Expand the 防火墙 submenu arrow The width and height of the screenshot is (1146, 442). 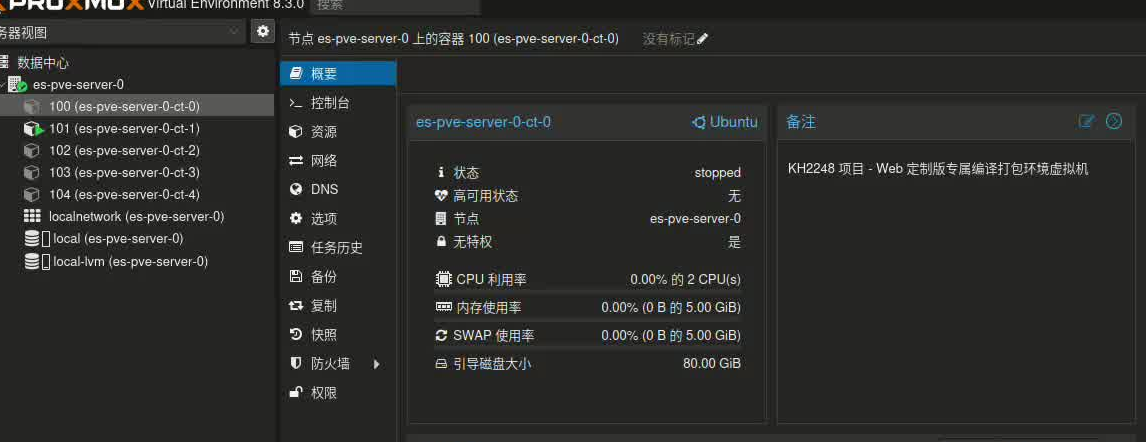tap(377, 364)
